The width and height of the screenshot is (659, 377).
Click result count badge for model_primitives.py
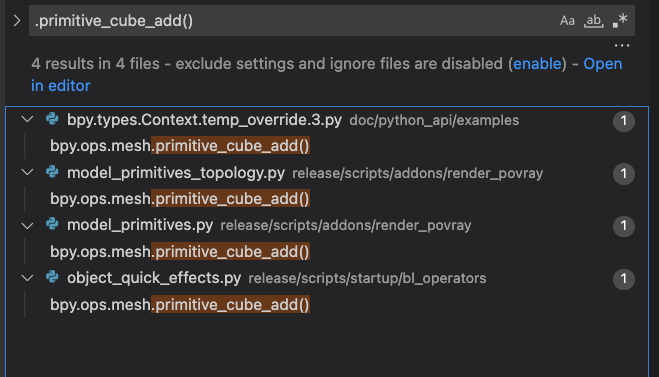pyautogui.click(x=624, y=226)
